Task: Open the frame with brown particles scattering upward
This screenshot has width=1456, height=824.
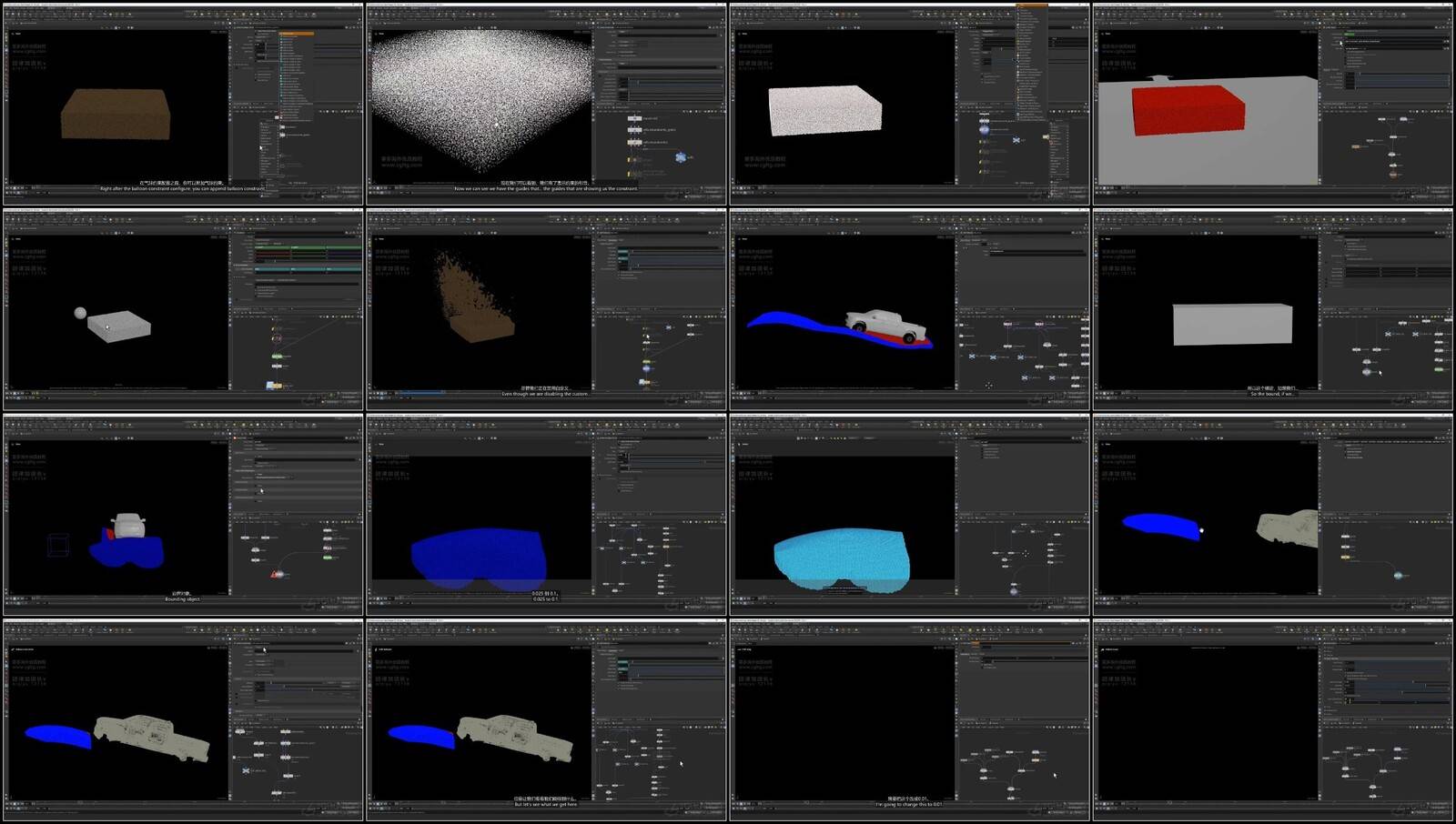Action: pos(546,309)
